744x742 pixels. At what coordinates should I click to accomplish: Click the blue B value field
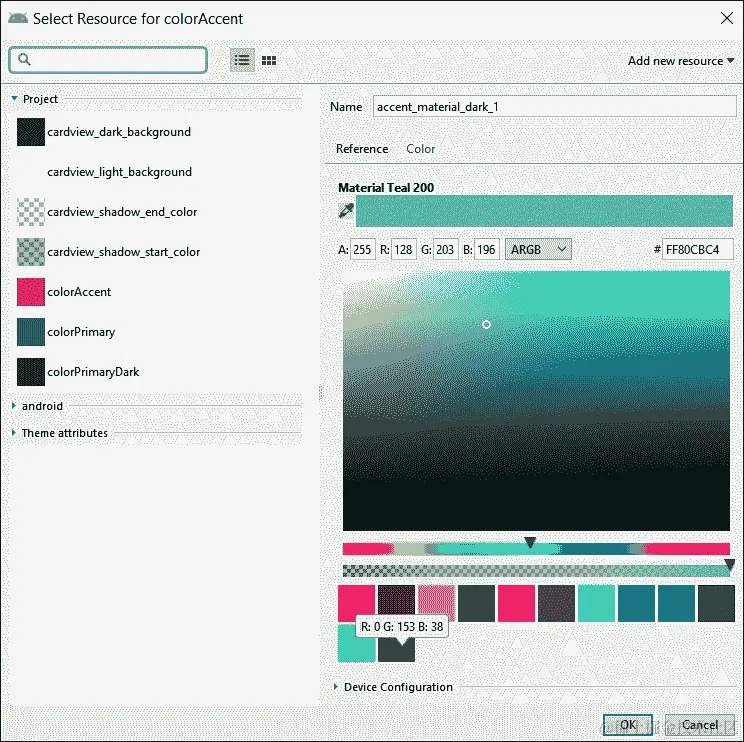pyautogui.click(x=486, y=249)
